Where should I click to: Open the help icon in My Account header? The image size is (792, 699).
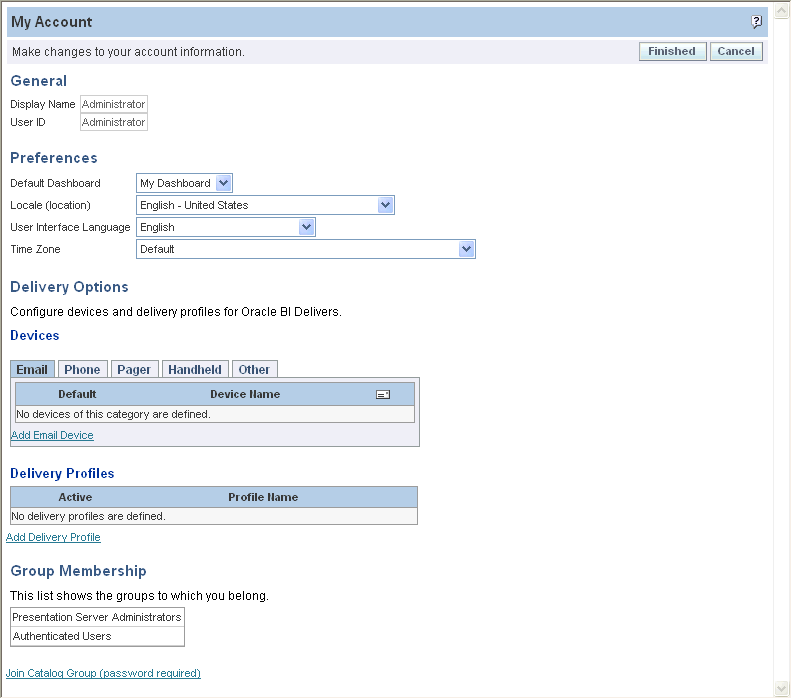tap(756, 22)
